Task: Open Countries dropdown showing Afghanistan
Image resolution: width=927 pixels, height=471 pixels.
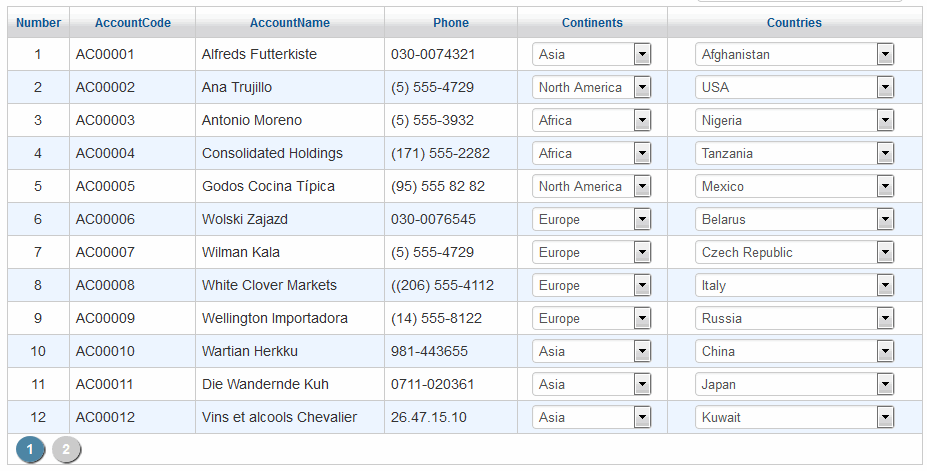Action: click(885, 55)
